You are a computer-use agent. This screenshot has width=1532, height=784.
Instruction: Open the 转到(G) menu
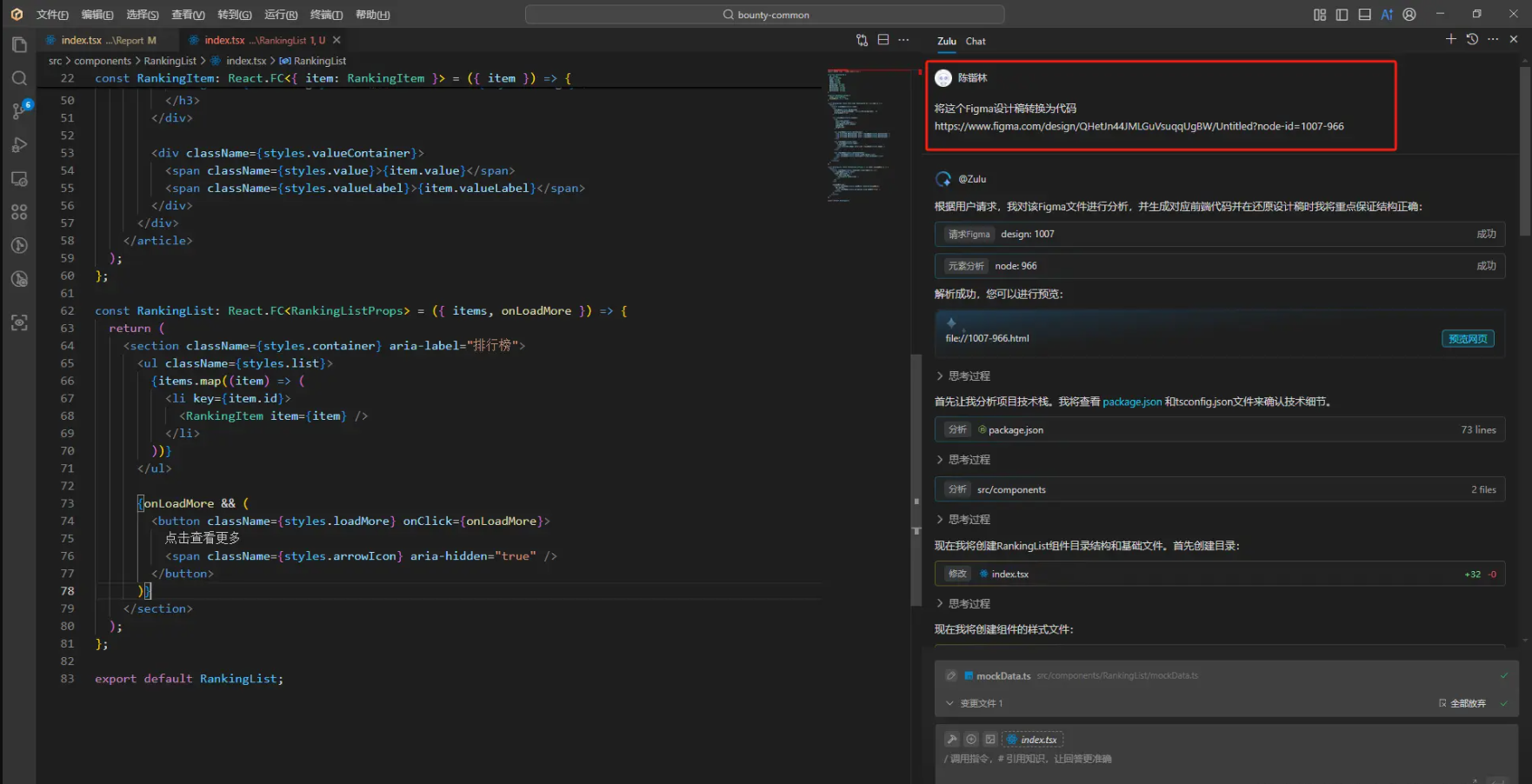(x=235, y=15)
